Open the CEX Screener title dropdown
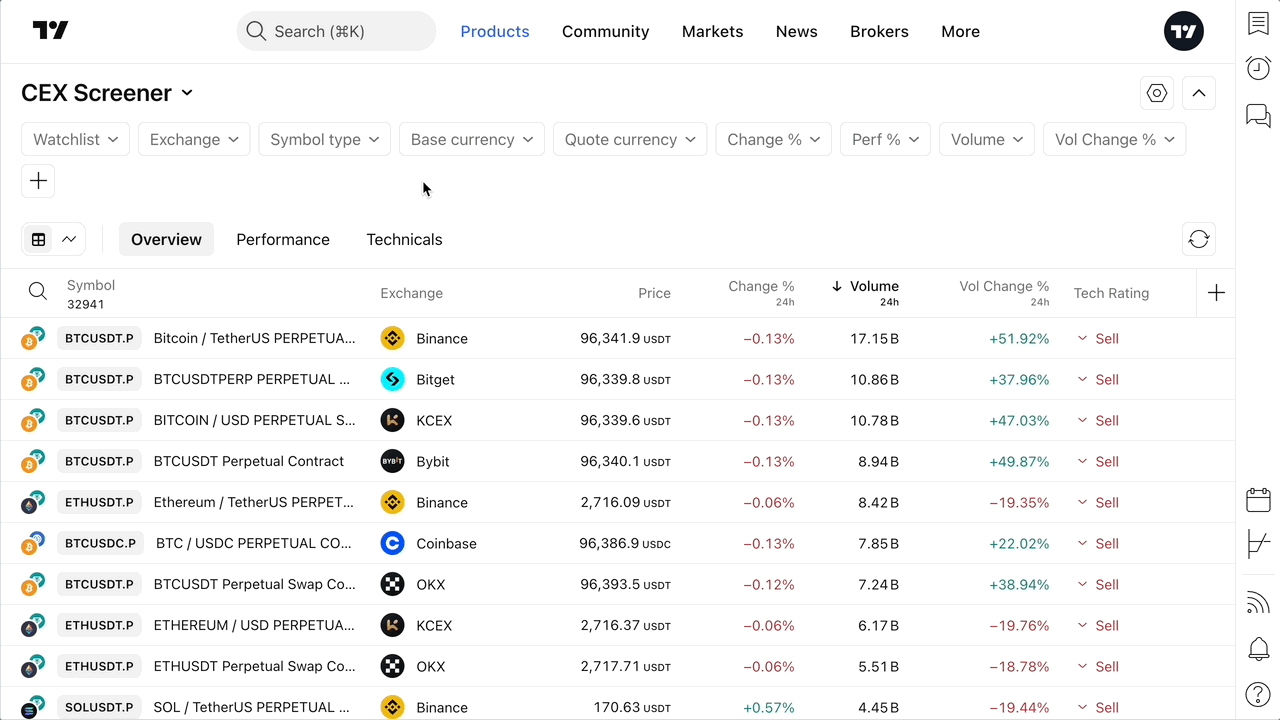1280x720 pixels. (x=107, y=93)
